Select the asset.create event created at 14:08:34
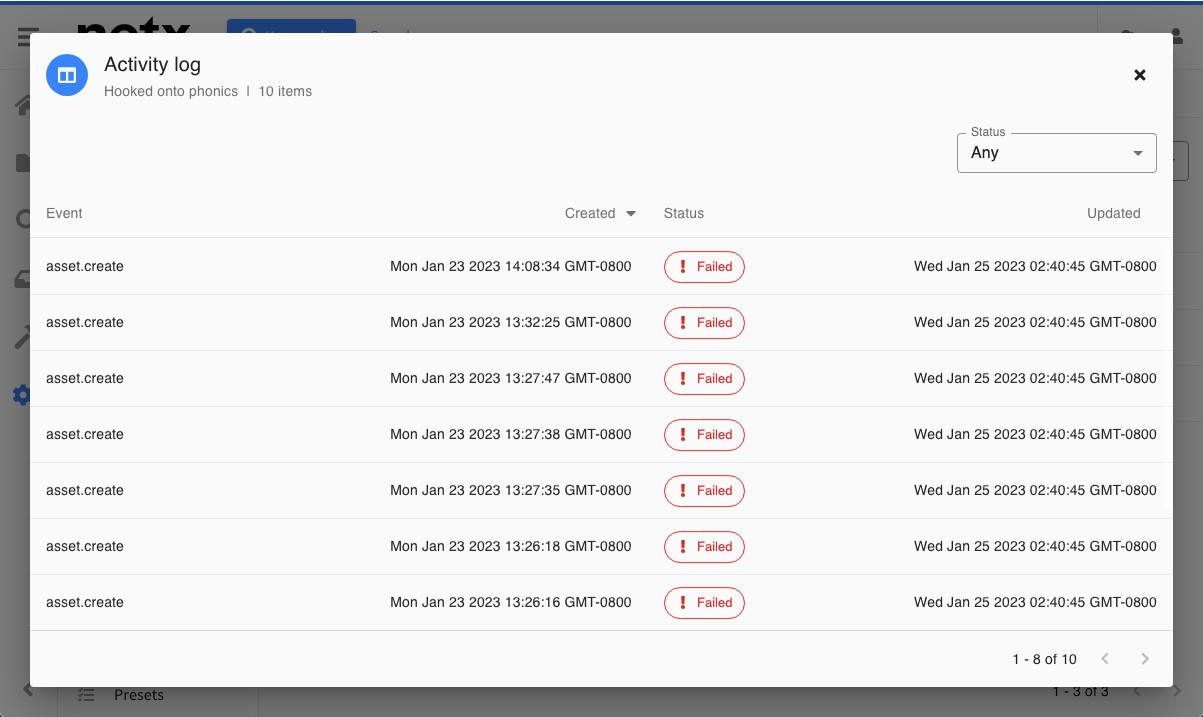 85,267
